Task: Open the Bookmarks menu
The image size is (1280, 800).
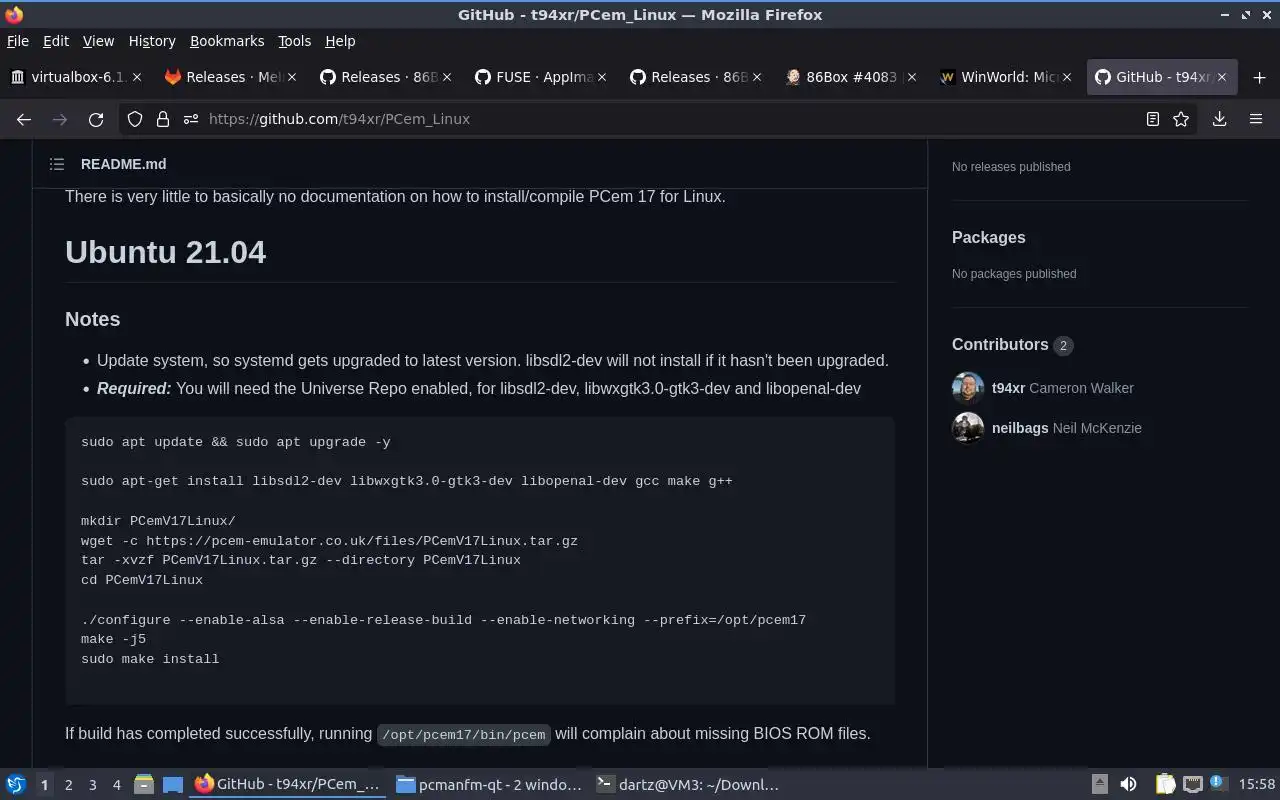Action: pyautogui.click(x=227, y=41)
